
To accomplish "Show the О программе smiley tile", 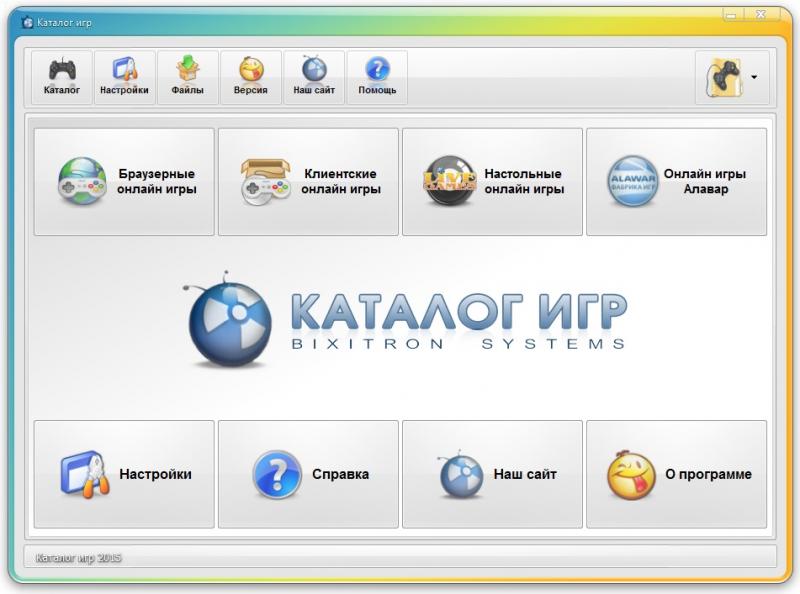I will pos(677,474).
